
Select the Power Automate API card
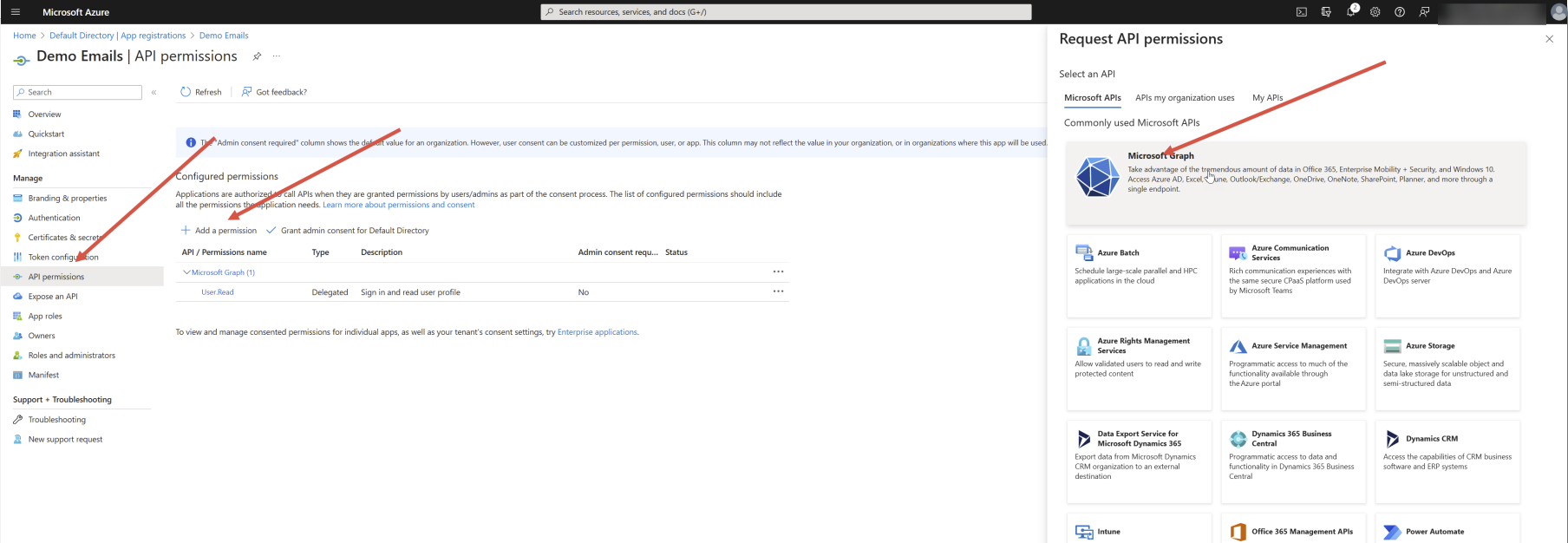coord(1447,528)
